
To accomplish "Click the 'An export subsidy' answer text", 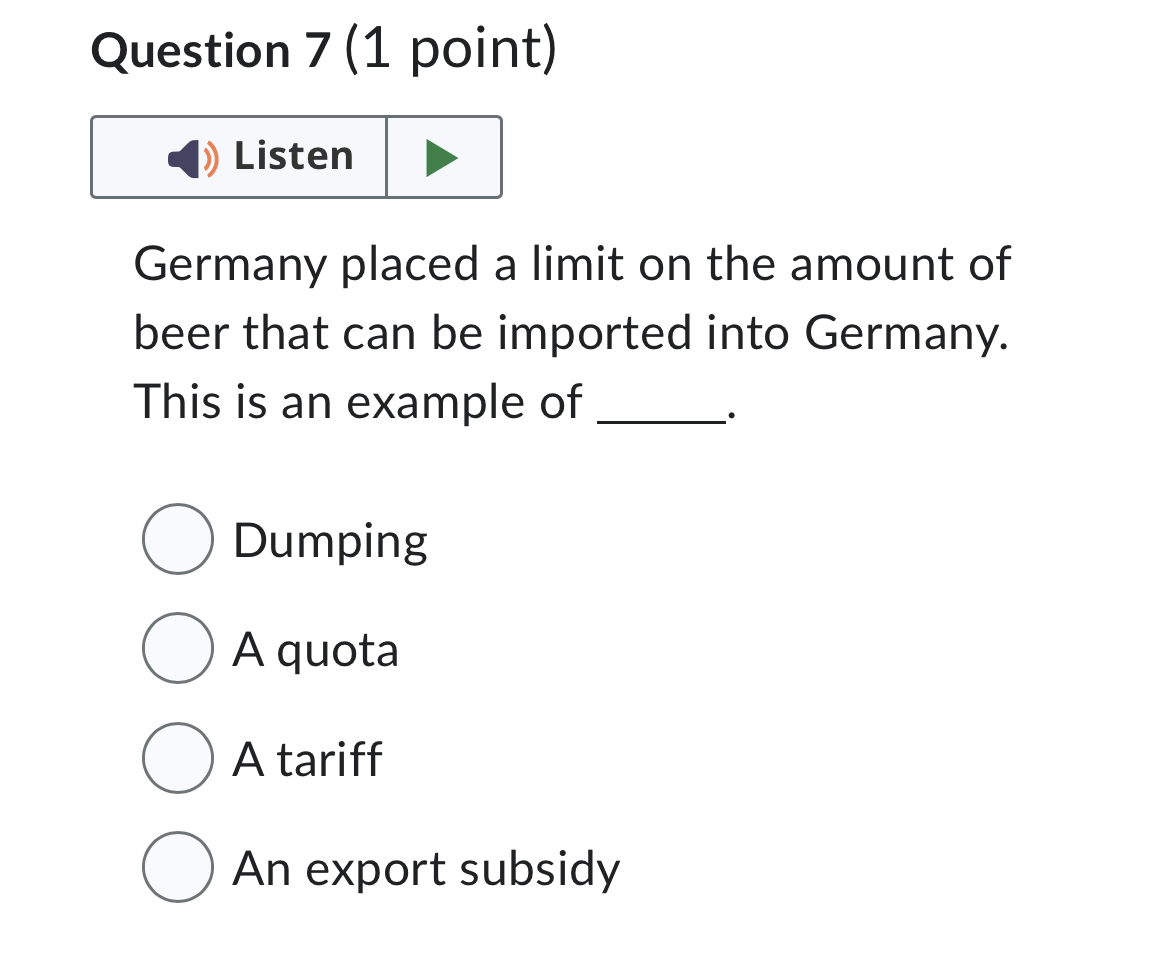I will 425,869.
